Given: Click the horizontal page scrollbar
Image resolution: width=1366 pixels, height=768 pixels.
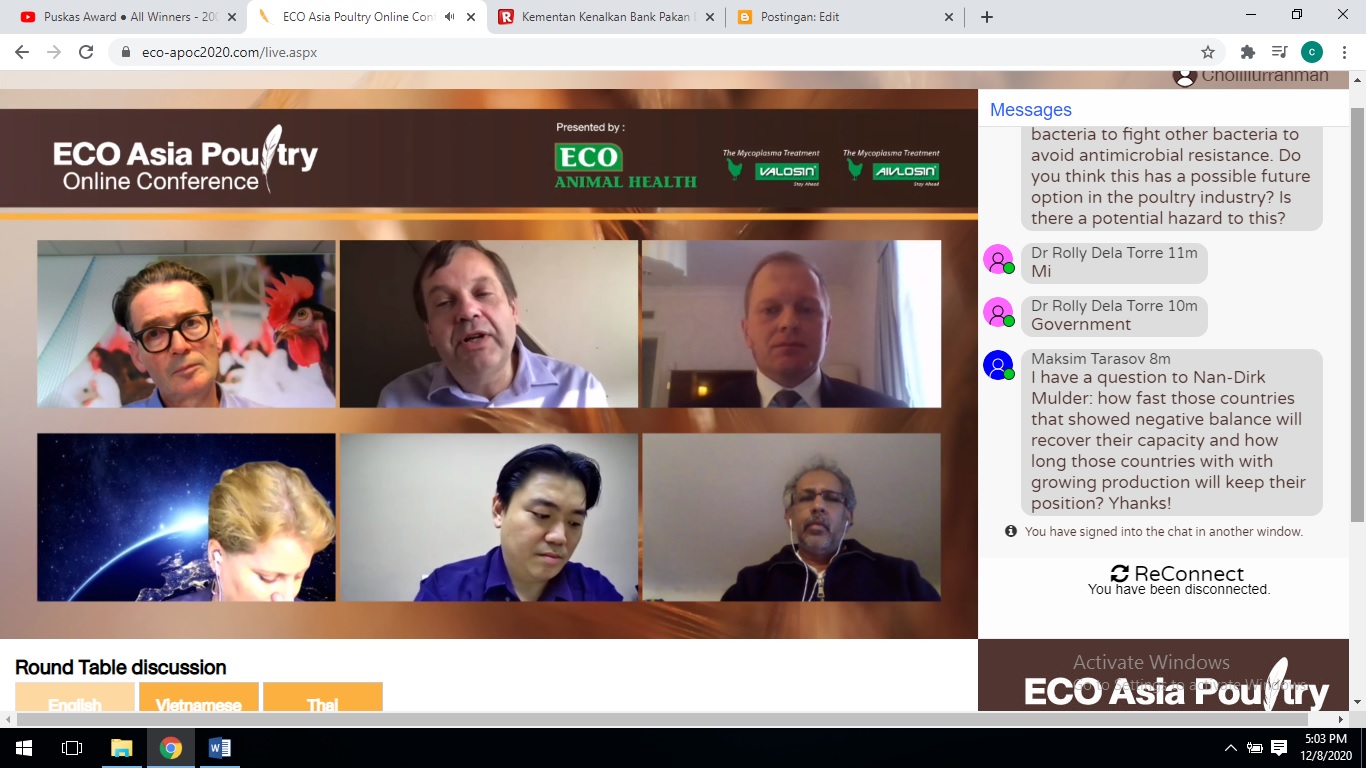Looking at the screenshot, I should [x=662, y=719].
